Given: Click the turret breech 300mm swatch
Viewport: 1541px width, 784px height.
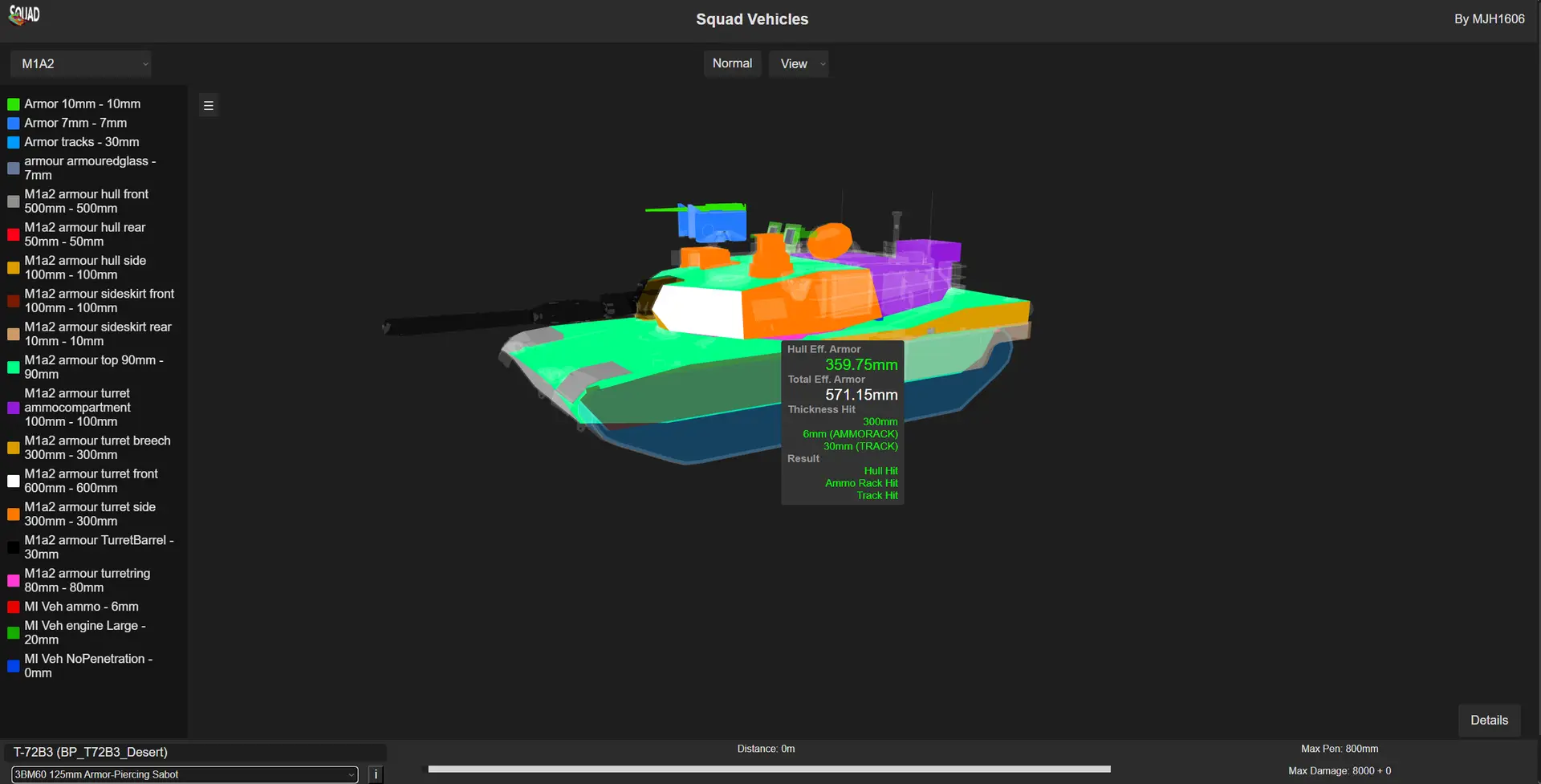Looking at the screenshot, I should (x=14, y=448).
